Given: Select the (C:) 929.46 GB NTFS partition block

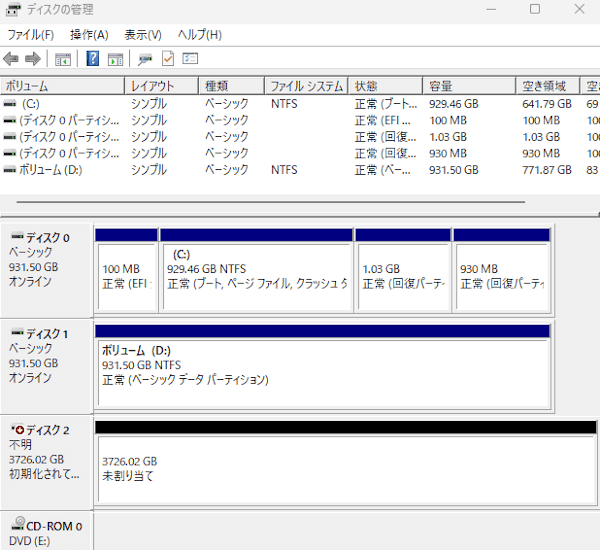Looking at the screenshot, I should pyautogui.click(x=256, y=271).
